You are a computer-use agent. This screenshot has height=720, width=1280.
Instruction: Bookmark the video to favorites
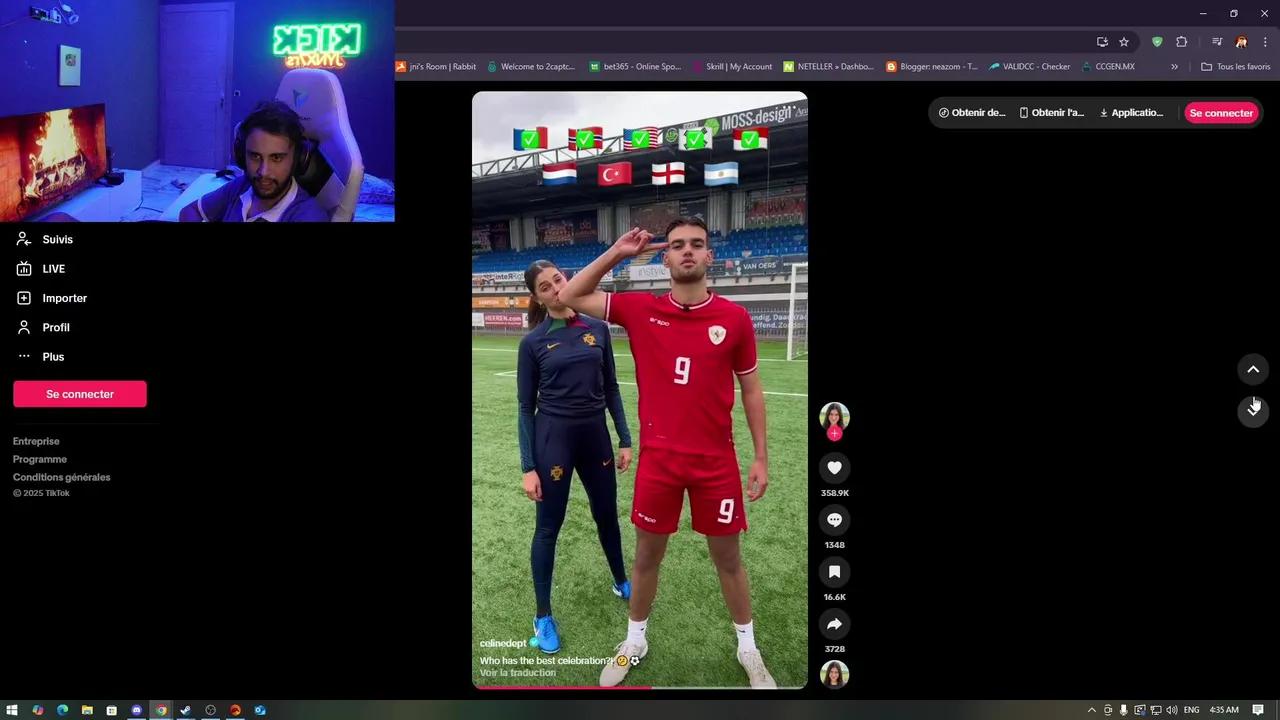tap(834, 572)
